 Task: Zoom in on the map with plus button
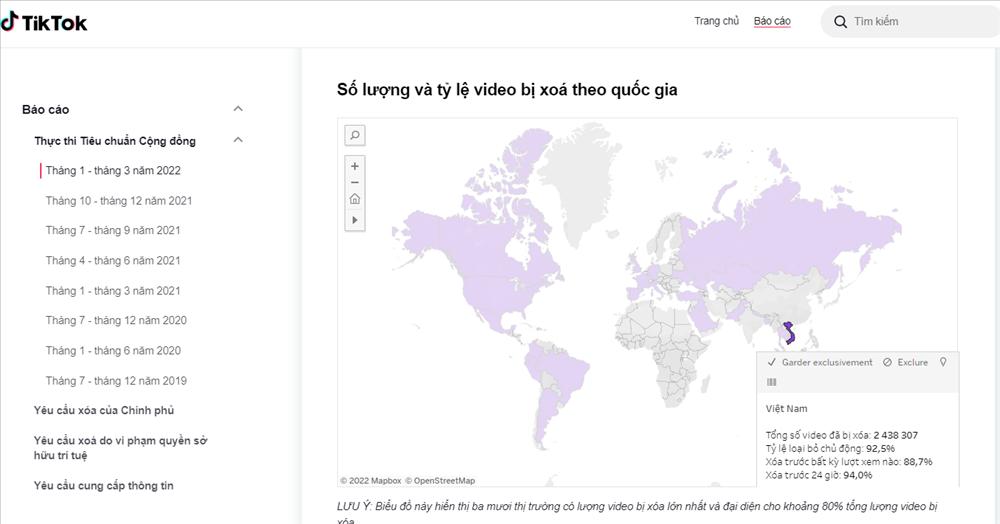coord(355,166)
